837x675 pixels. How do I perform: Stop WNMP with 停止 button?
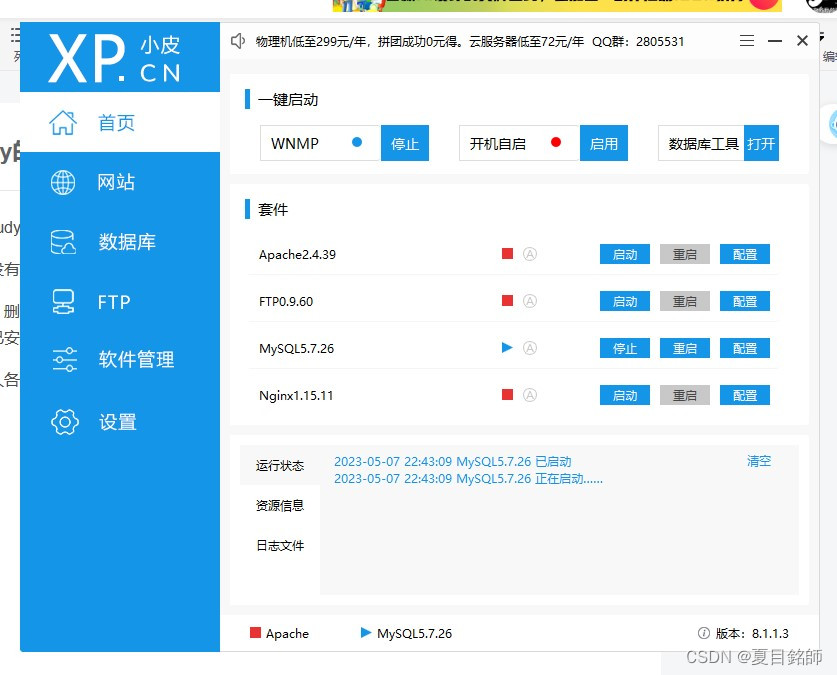405,143
